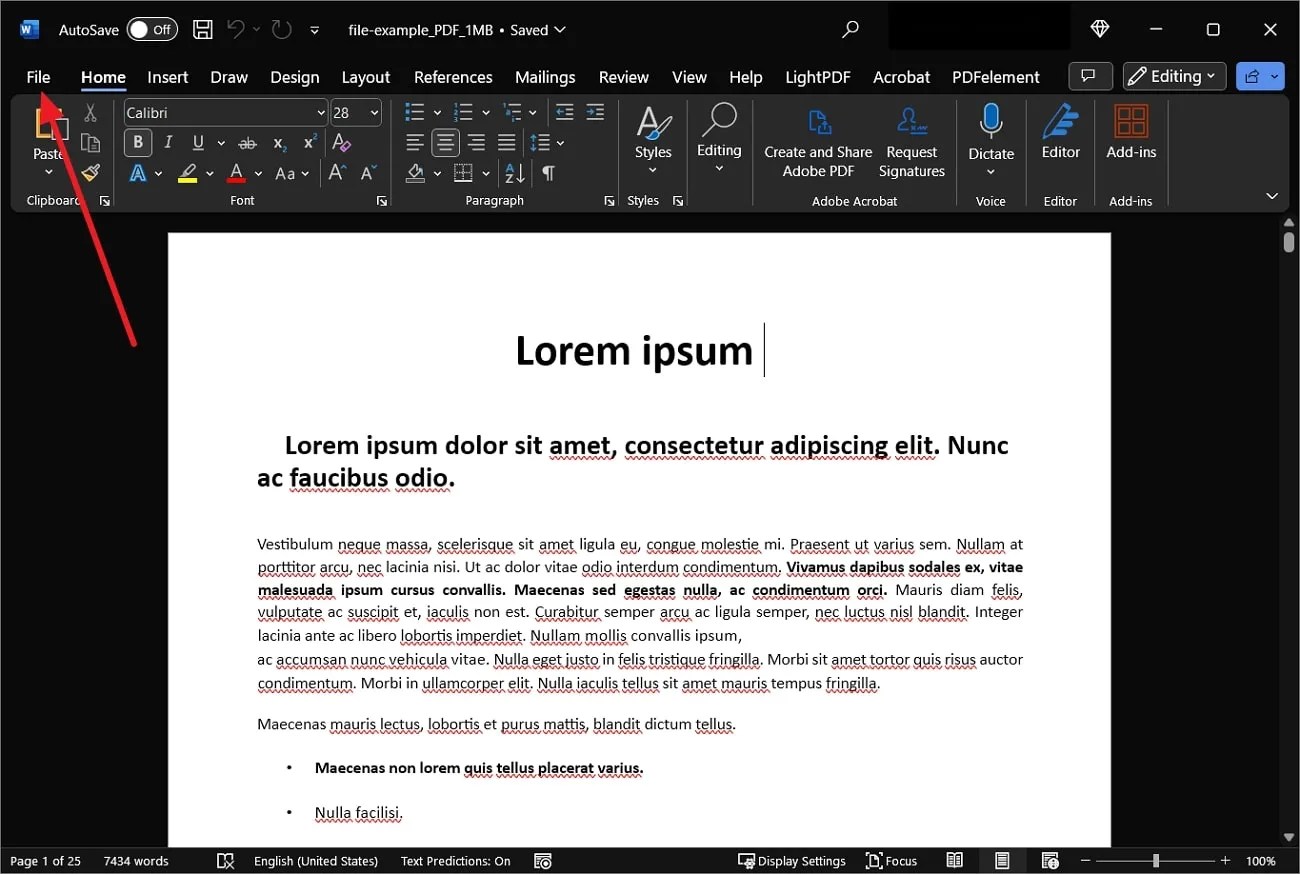The height and width of the screenshot is (874, 1300).
Task: Apply strikethrough to text
Action: (x=247, y=142)
